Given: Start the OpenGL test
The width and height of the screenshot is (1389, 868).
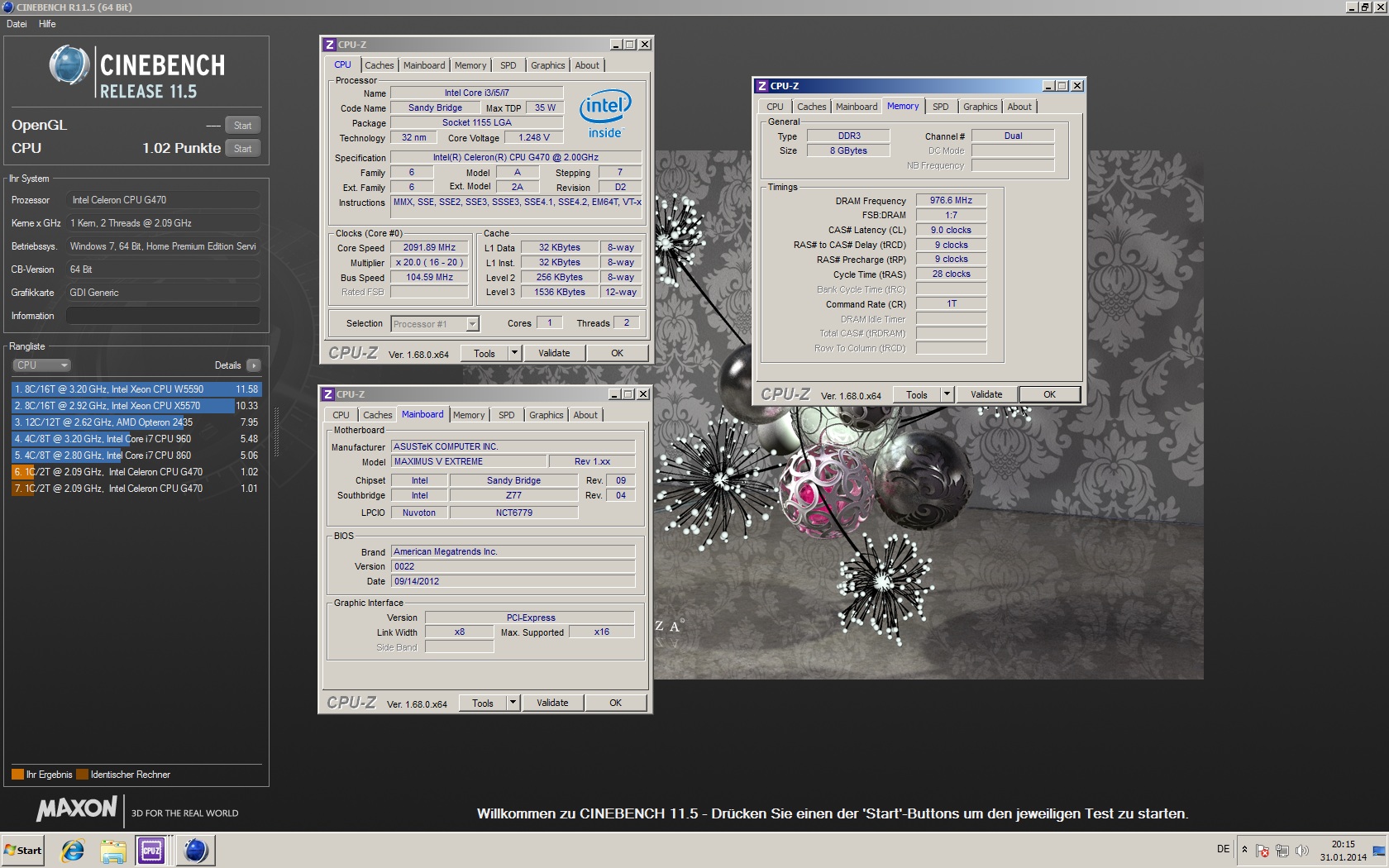Looking at the screenshot, I should pos(242,126).
